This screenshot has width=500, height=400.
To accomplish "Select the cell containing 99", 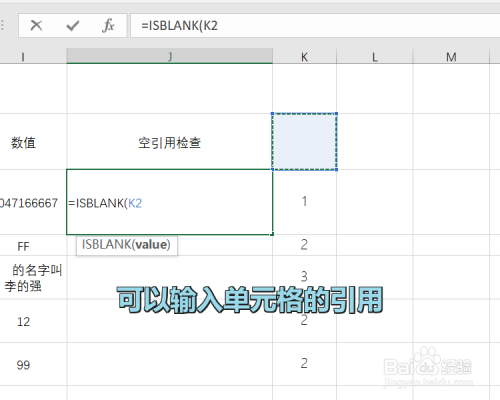I will click(x=33, y=365).
